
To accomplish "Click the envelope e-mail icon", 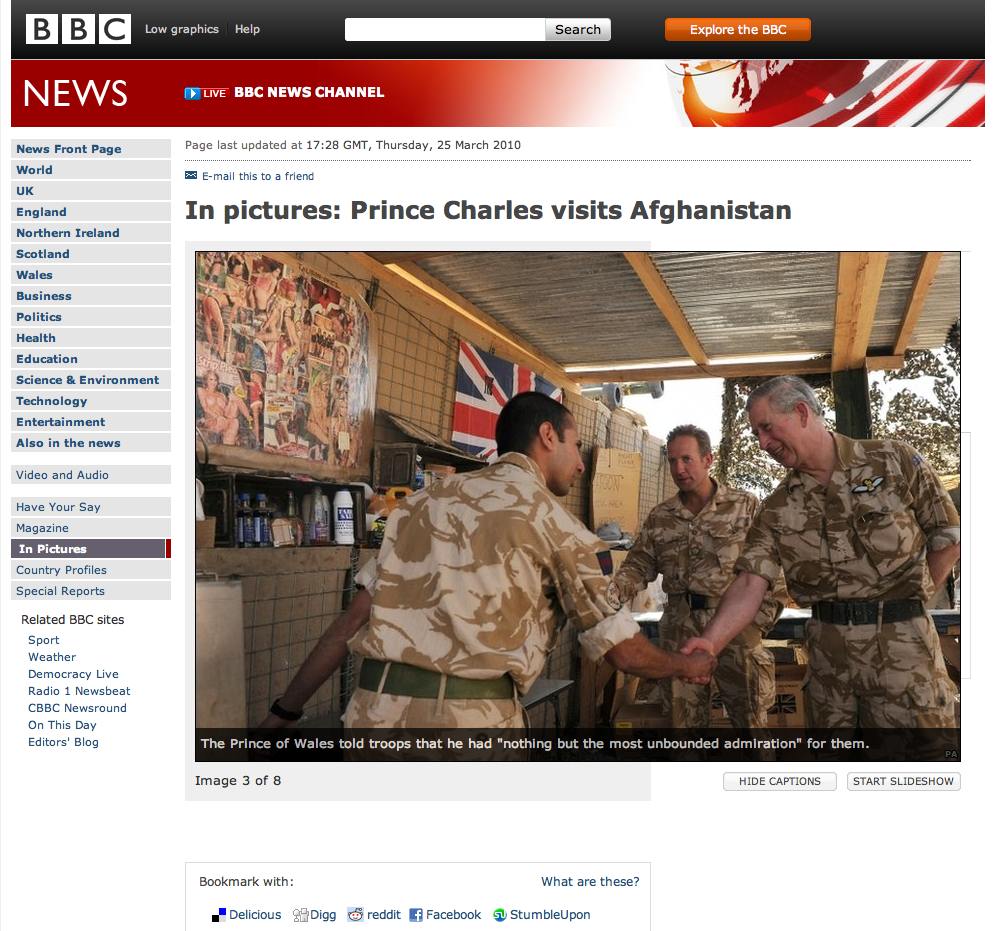I will click(191, 175).
